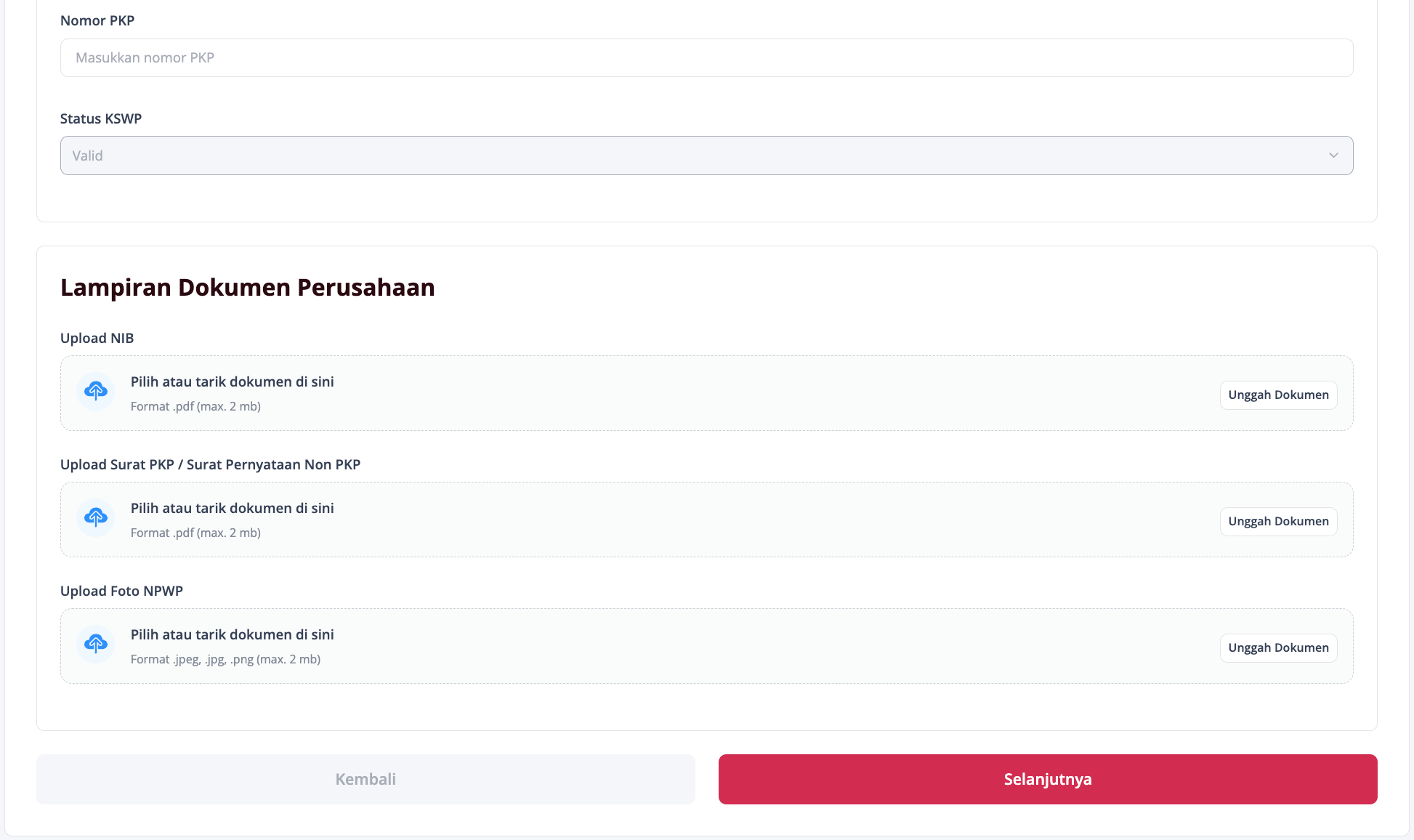
Task: Click the Lampiran Dokumen Perusahaan heading
Action: click(x=248, y=287)
